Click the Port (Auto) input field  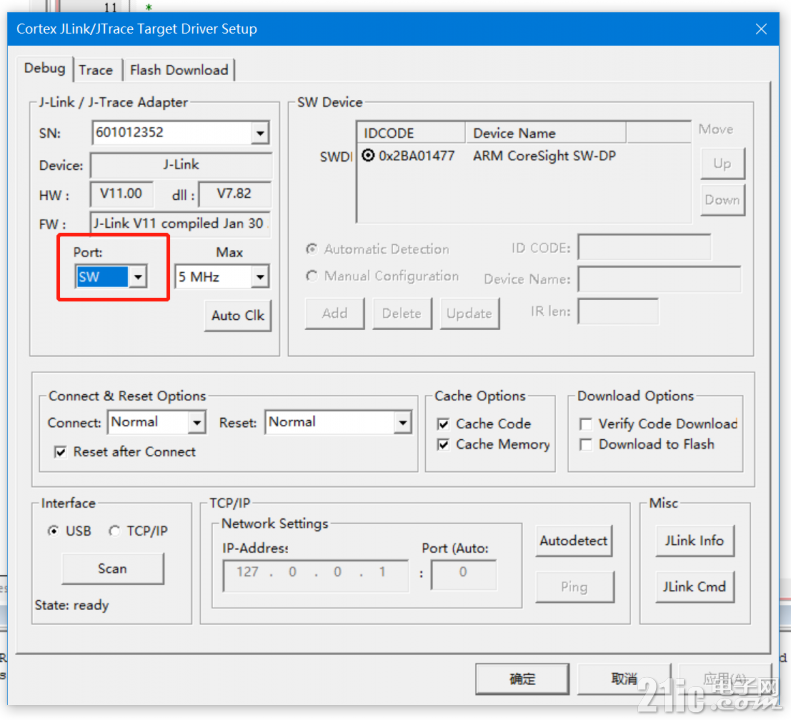click(x=464, y=575)
